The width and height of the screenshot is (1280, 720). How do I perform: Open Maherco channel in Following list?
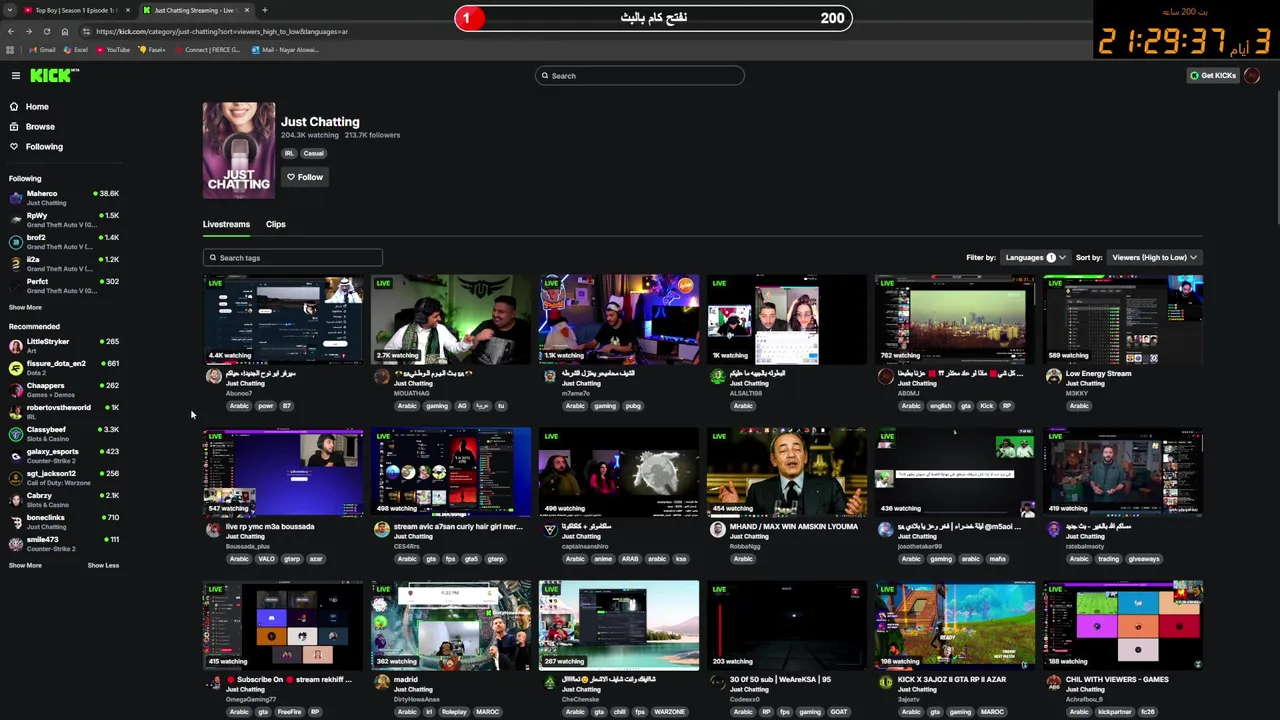tap(64, 198)
